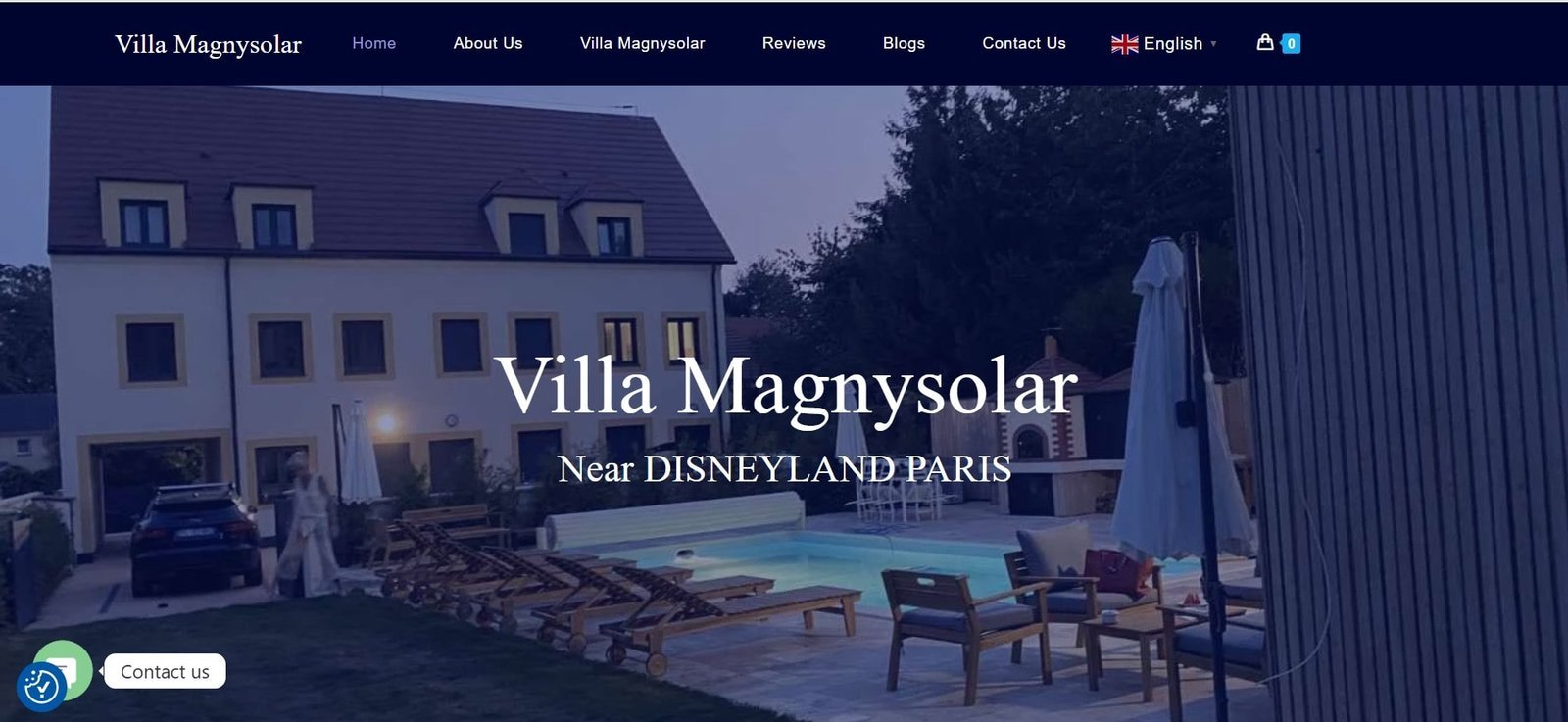Expand the English language dropdown arrow
Image resolution: width=1568 pixels, height=722 pixels.
pyautogui.click(x=1213, y=44)
